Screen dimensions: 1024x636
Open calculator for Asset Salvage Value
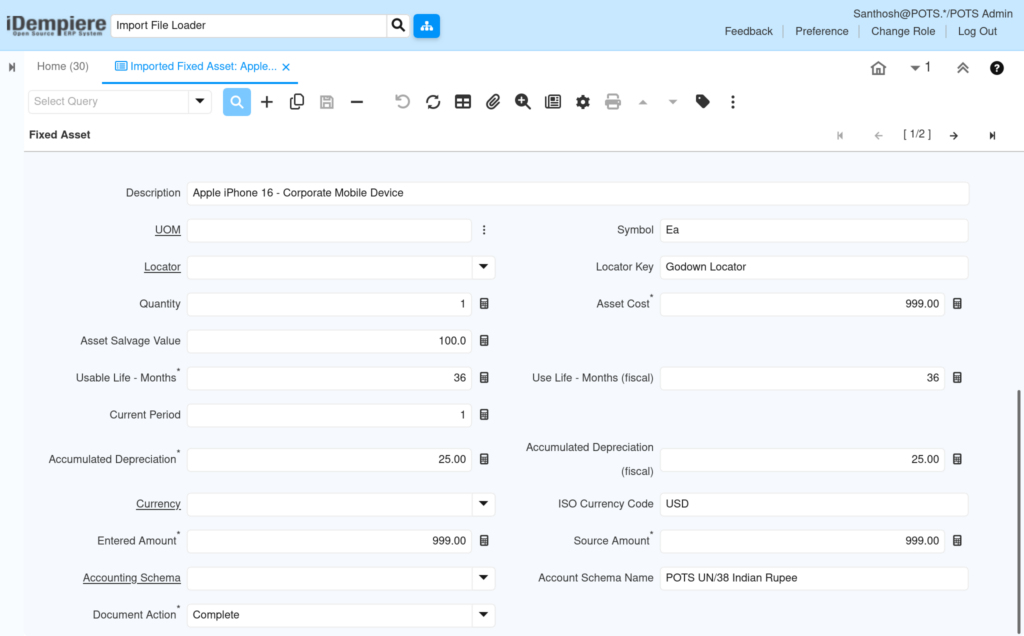[484, 341]
